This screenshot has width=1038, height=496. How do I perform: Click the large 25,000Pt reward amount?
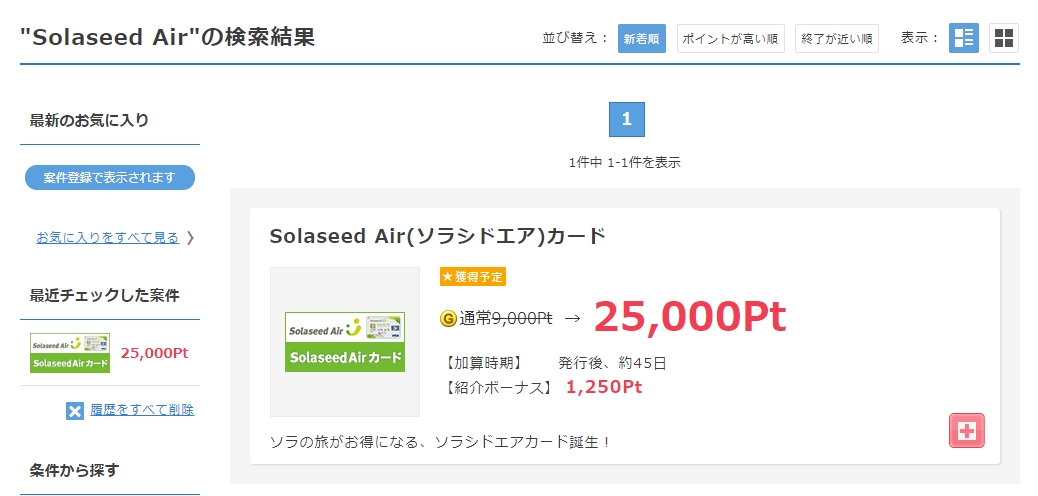coord(690,317)
